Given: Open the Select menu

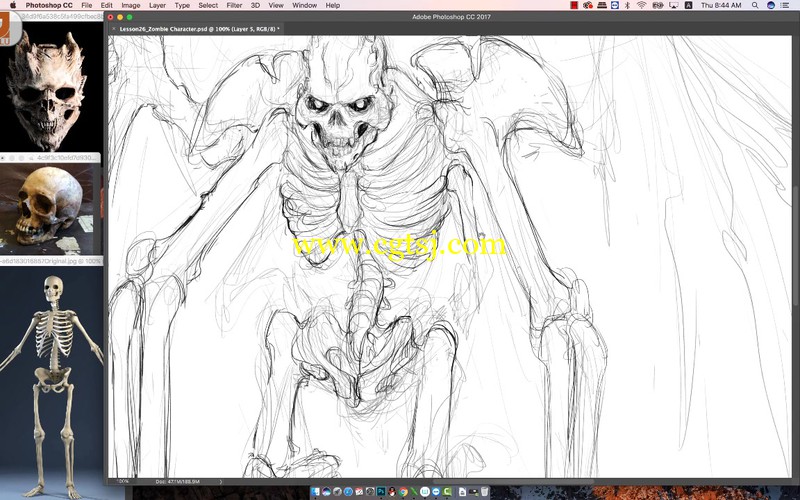Looking at the screenshot, I should [x=208, y=5].
